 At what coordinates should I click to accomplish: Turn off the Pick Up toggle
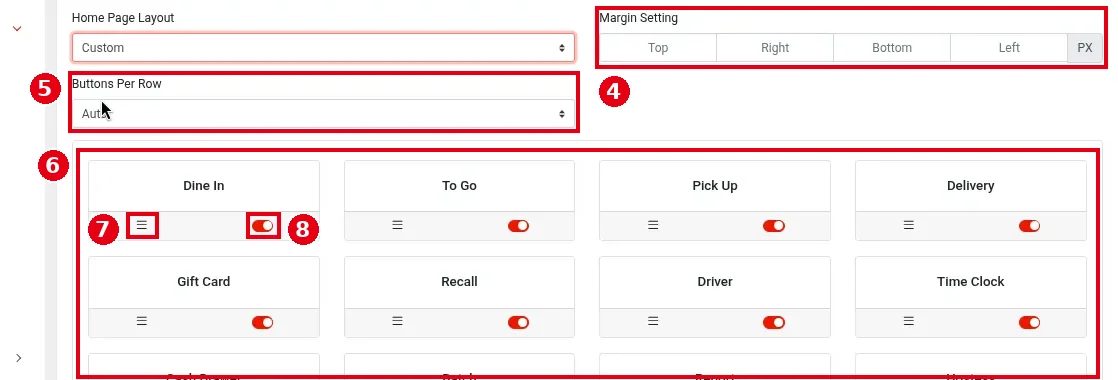pos(774,226)
